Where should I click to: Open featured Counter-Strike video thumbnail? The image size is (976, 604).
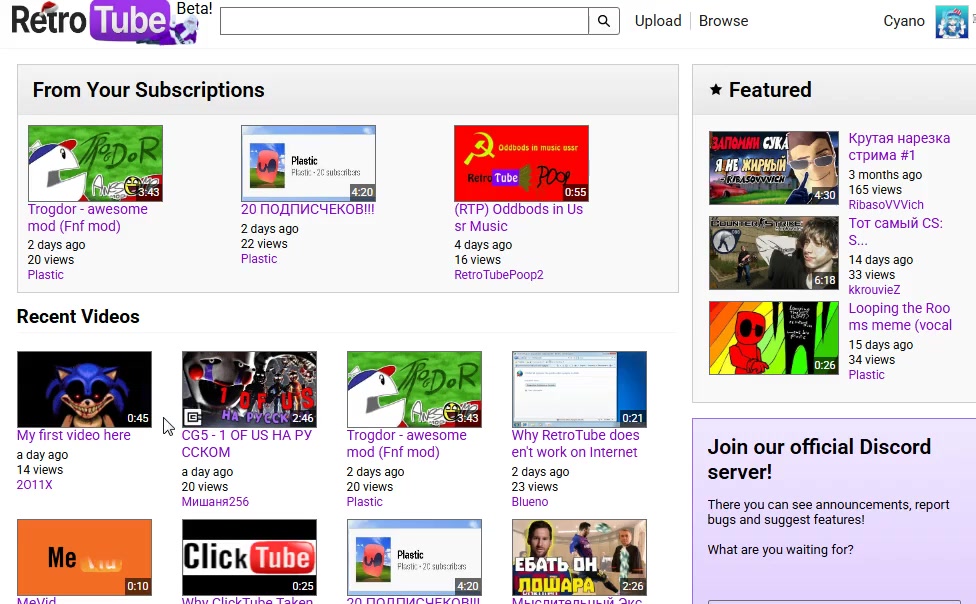(774, 253)
